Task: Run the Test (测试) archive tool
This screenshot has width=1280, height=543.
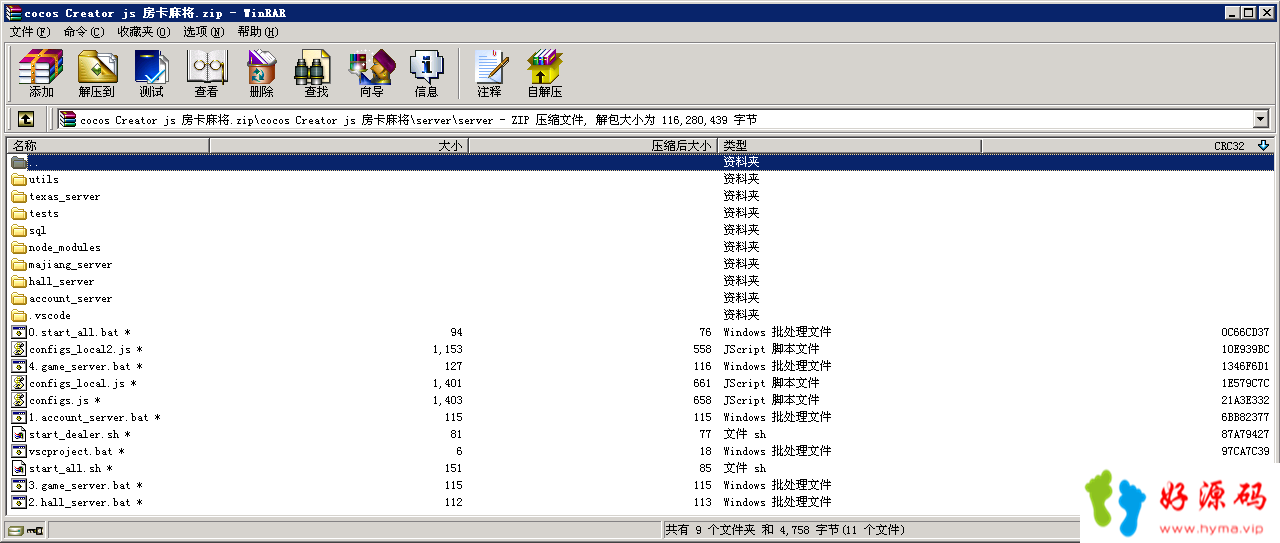Action: (x=151, y=73)
